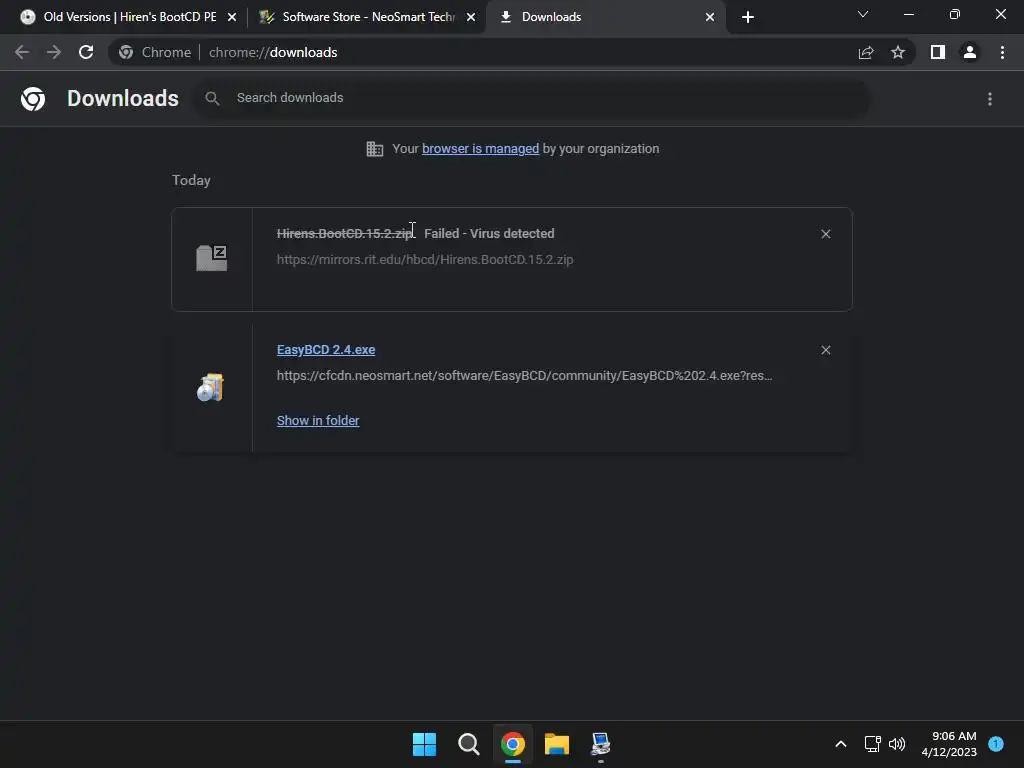The width and height of the screenshot is (1024, 768).
Task: Go forward to next page
Action: (54, 52)
